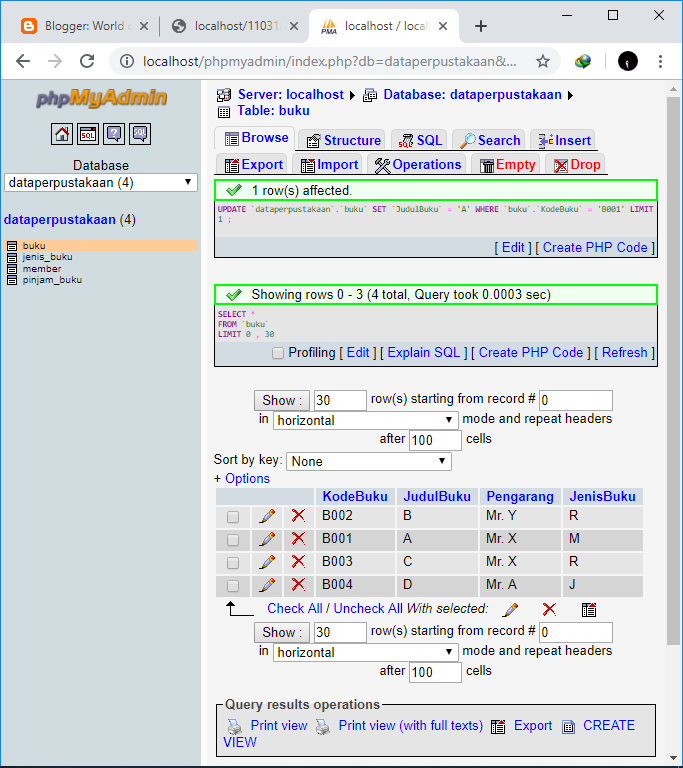Viewport: 683px width, 768px height.
Task: Open the lower horizontal mode dropdown
Action: (x=366, y=652)
